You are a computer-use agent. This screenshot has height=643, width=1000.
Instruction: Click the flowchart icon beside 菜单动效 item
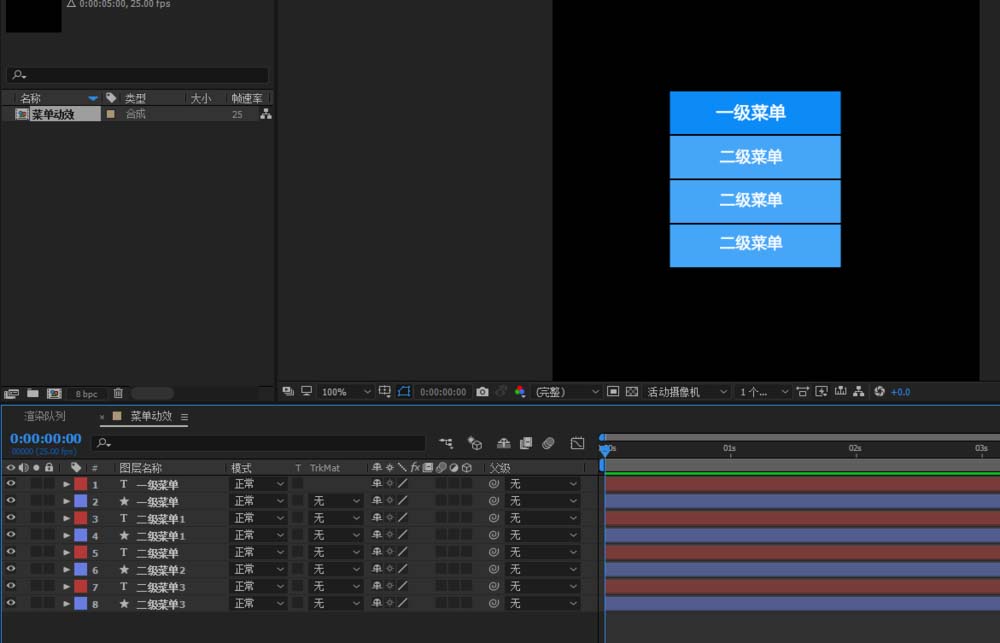(x=266, y=114)
